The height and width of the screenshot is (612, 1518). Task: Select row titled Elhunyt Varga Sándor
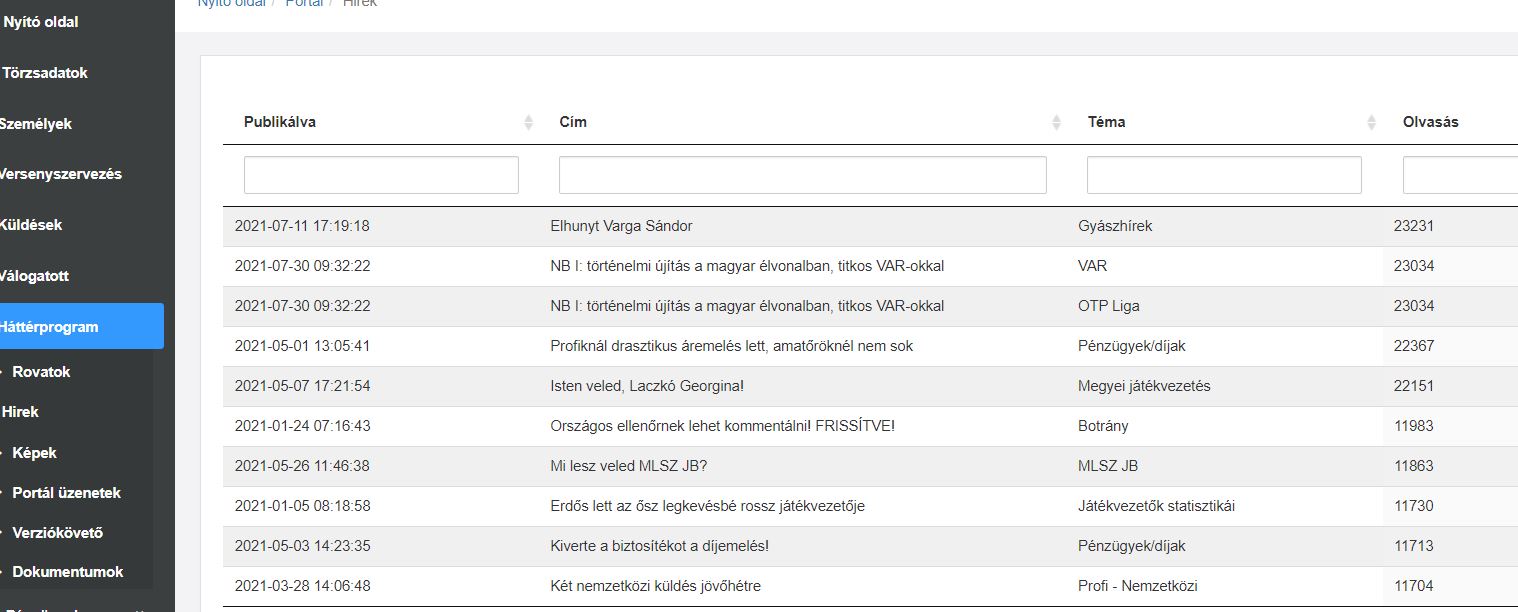[870, 226]
